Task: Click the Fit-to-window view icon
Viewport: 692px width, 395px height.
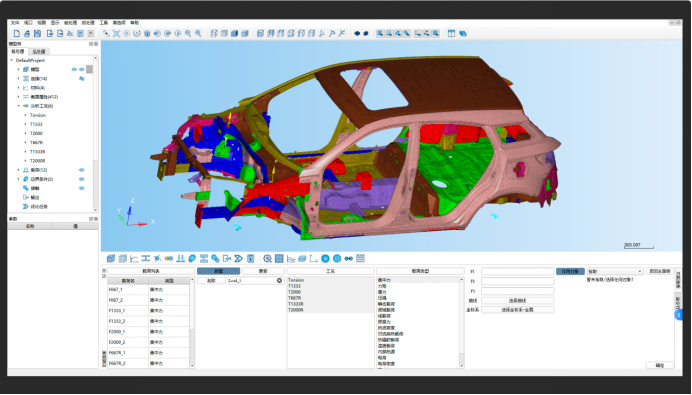Action: tap(117, 34)
